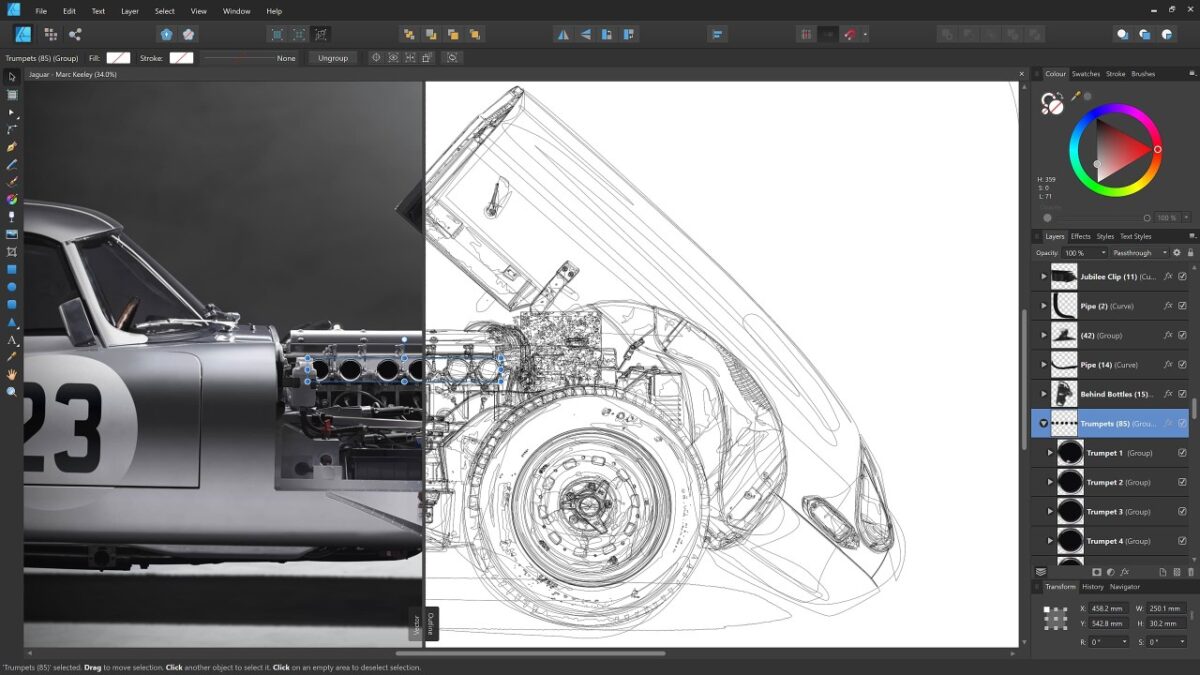Open Layer Effects fx at Layers panel bottom
Viewport: 1200px width, 675px height.
pyautogui.click(x=1124, y=572)
